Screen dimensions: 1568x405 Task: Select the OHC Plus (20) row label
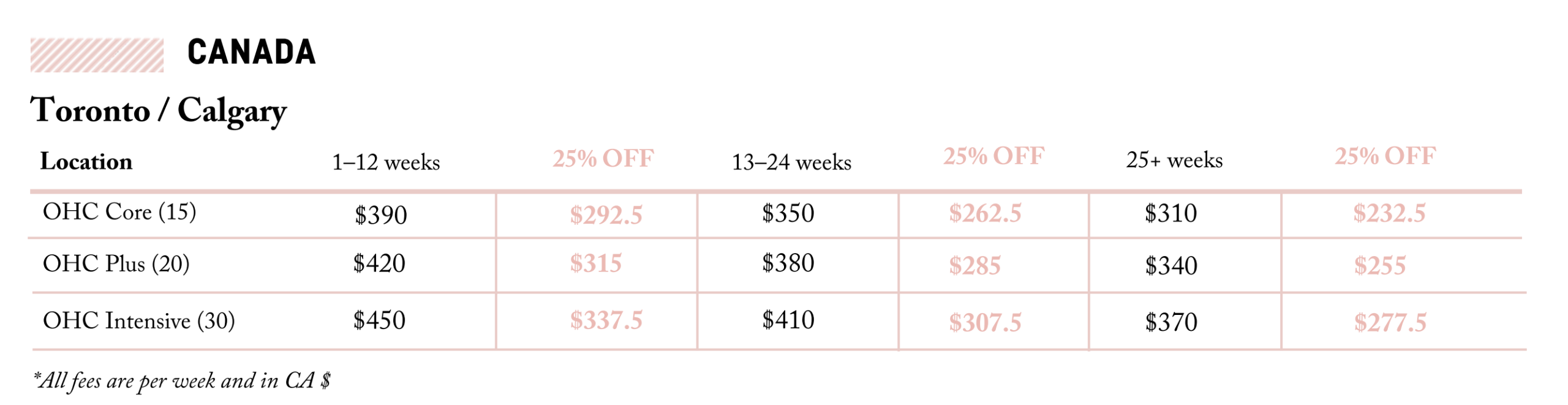pos(116,264)
